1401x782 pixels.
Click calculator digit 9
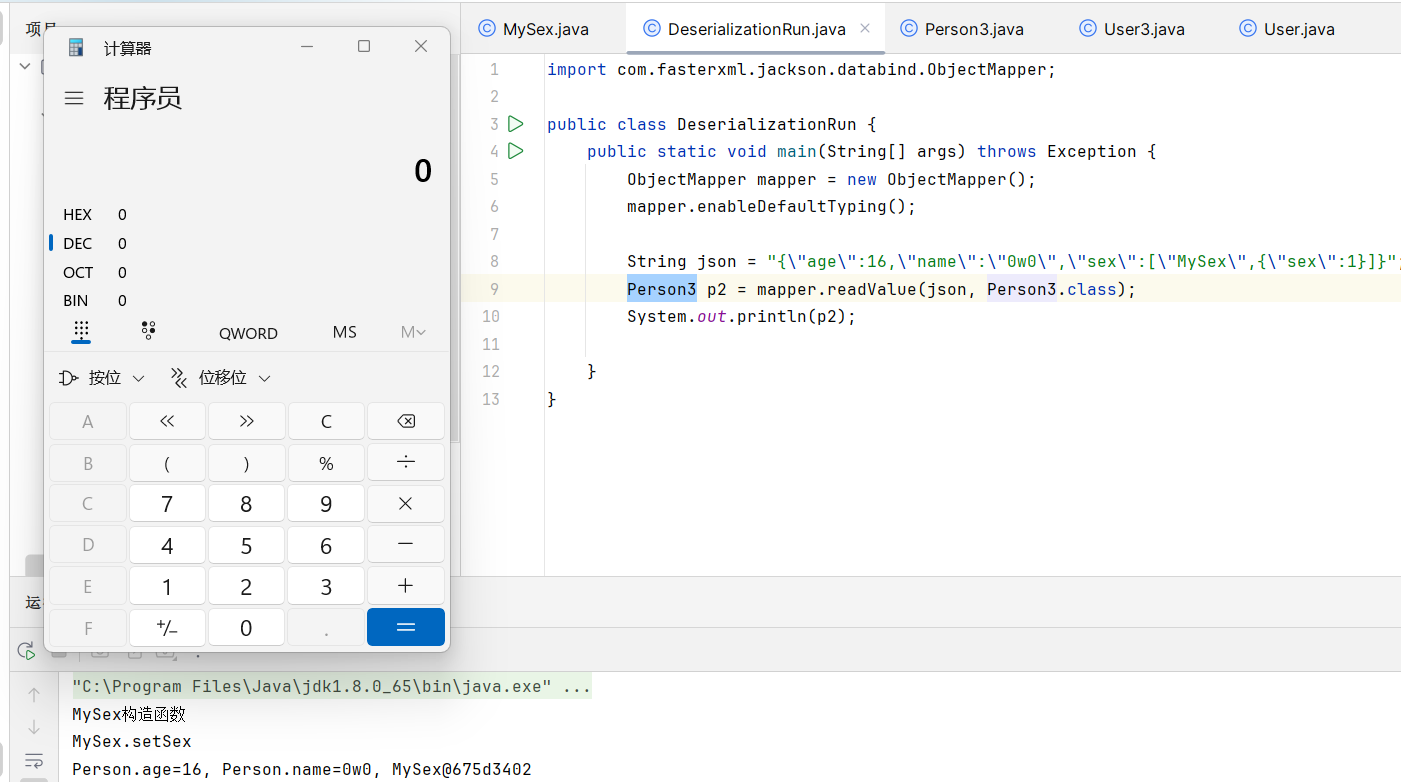tap(326, 504)
